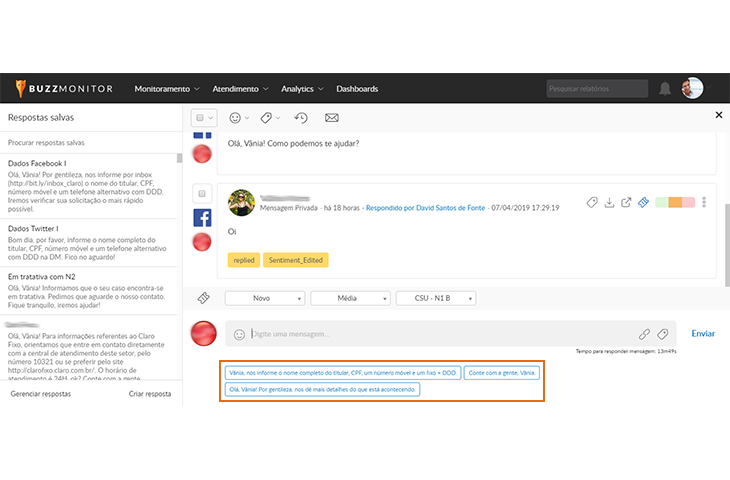
Task: Click the 'Criar resposta' link
Action: click(x=150, y=394)
